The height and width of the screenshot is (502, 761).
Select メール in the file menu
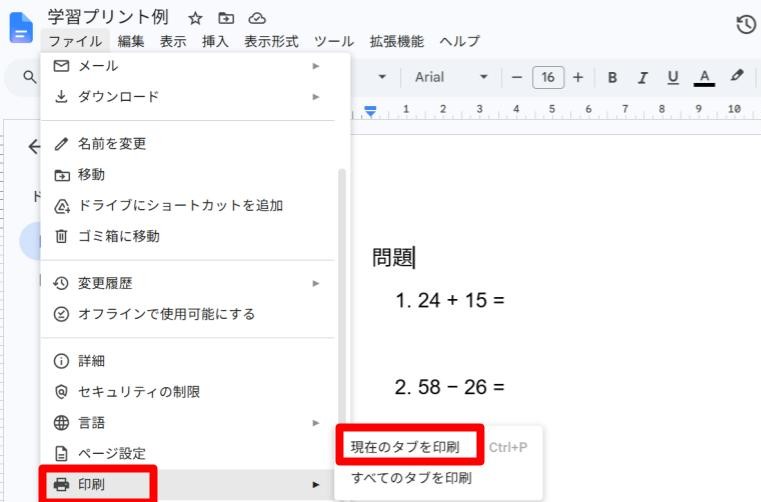[189, 66]
